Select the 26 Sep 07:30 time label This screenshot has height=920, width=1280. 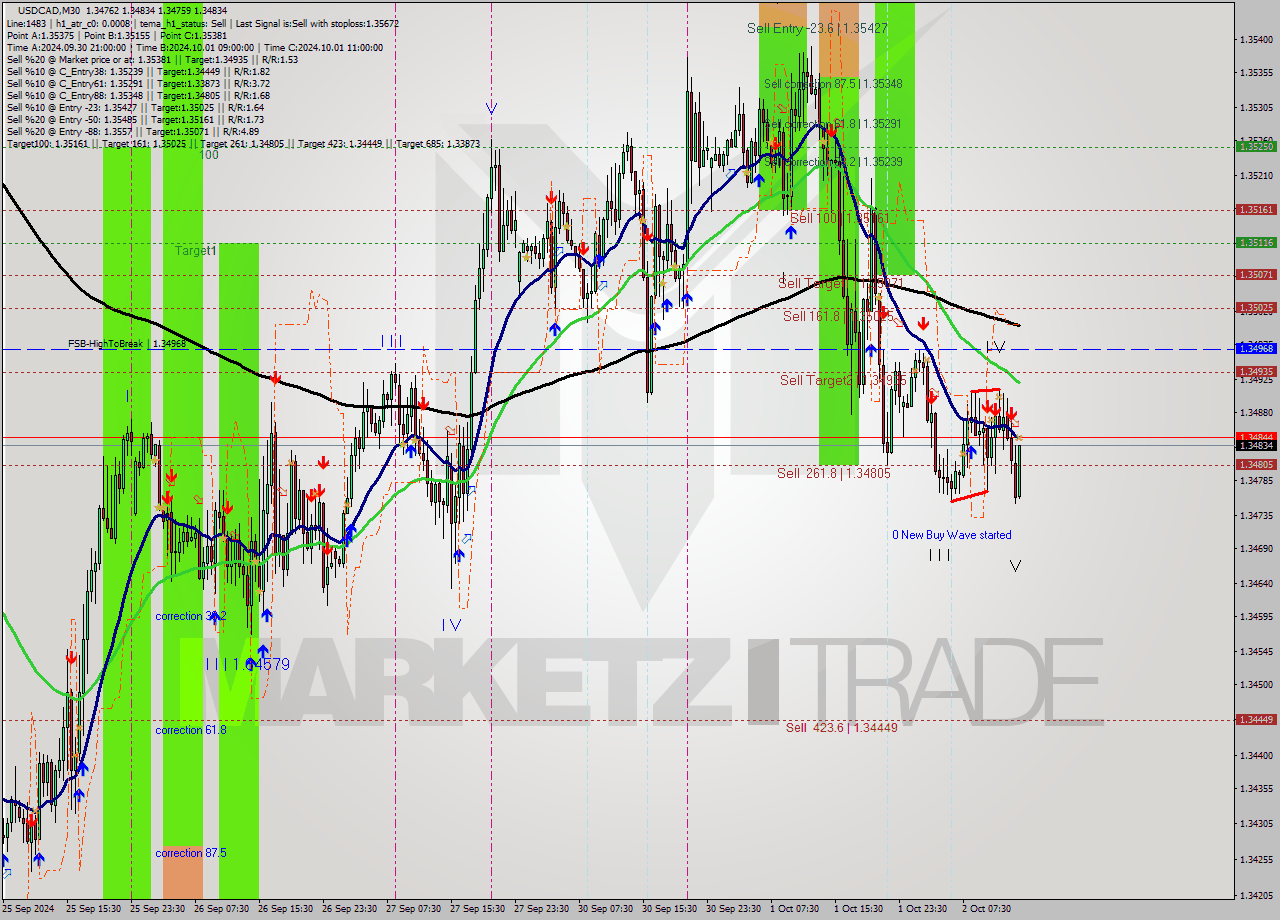pos(221,909)
